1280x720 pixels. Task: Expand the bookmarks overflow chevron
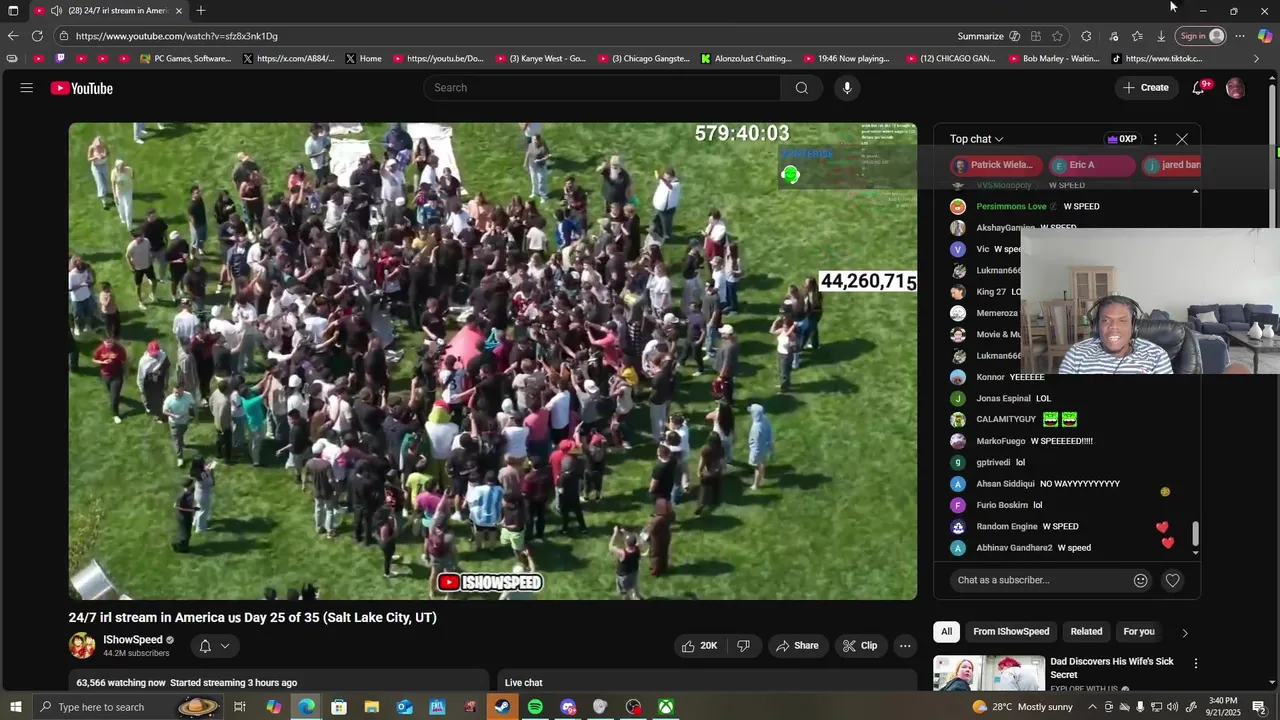pos(1257,59)
